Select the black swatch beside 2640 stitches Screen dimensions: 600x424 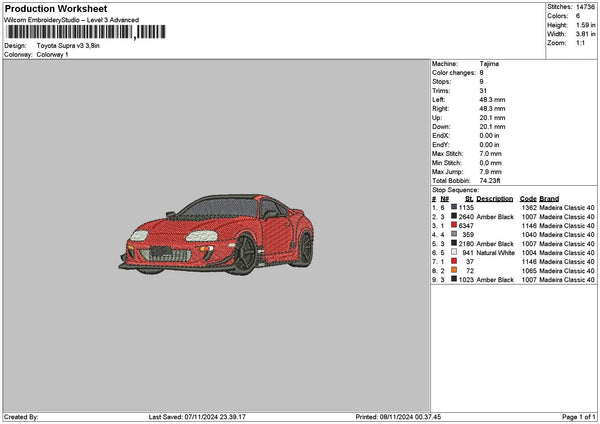click(454, 216)
